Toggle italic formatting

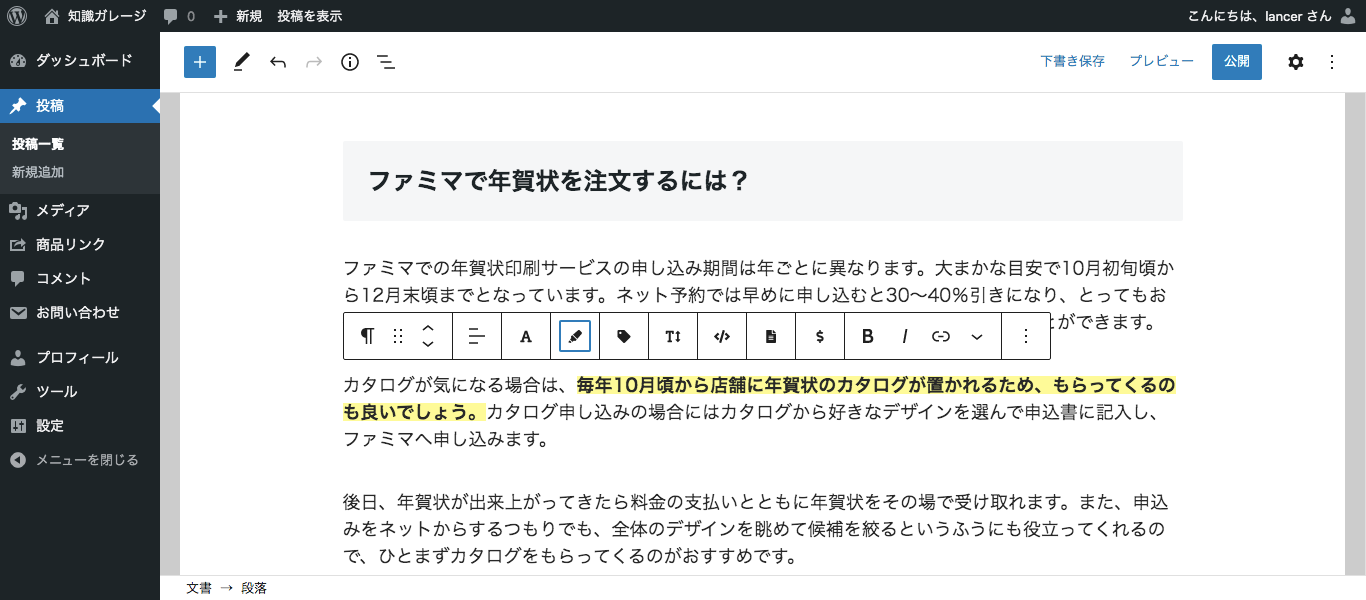(x=905, y=336)
